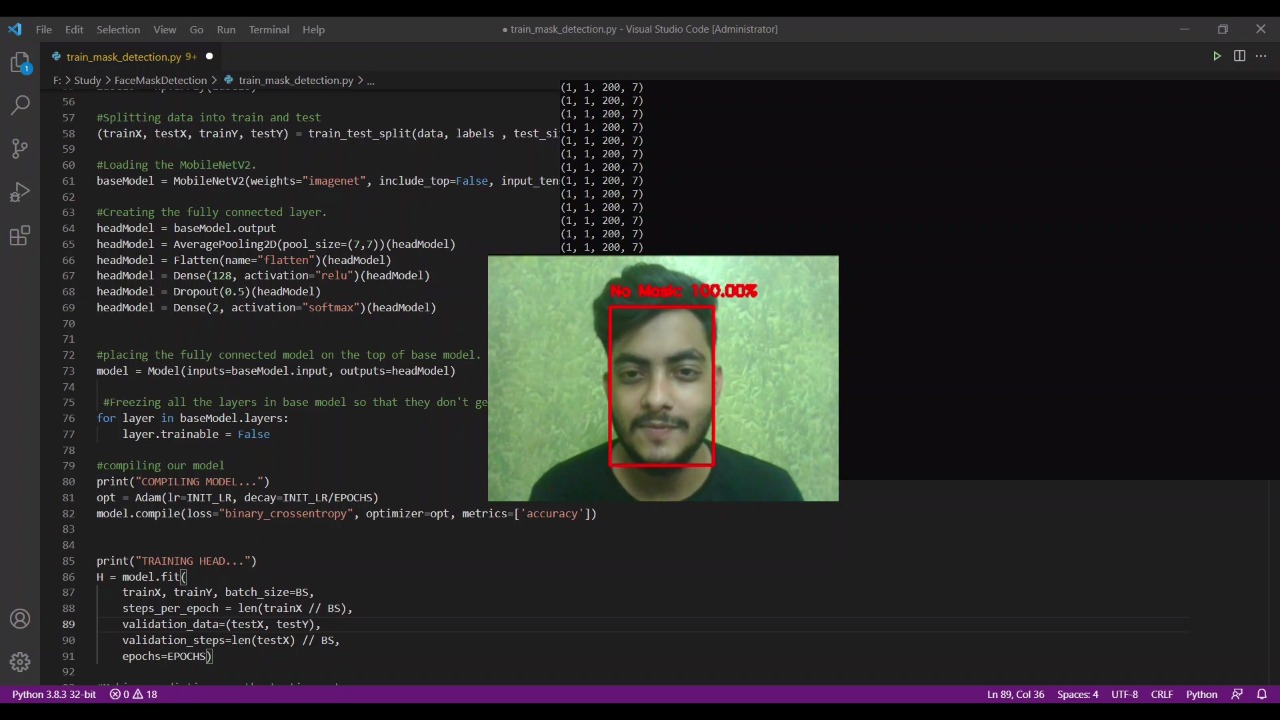Click line 82 model.compile code line
This screenshot has width=1280, height=720.
pyautogui.click(x=346, y=513)
